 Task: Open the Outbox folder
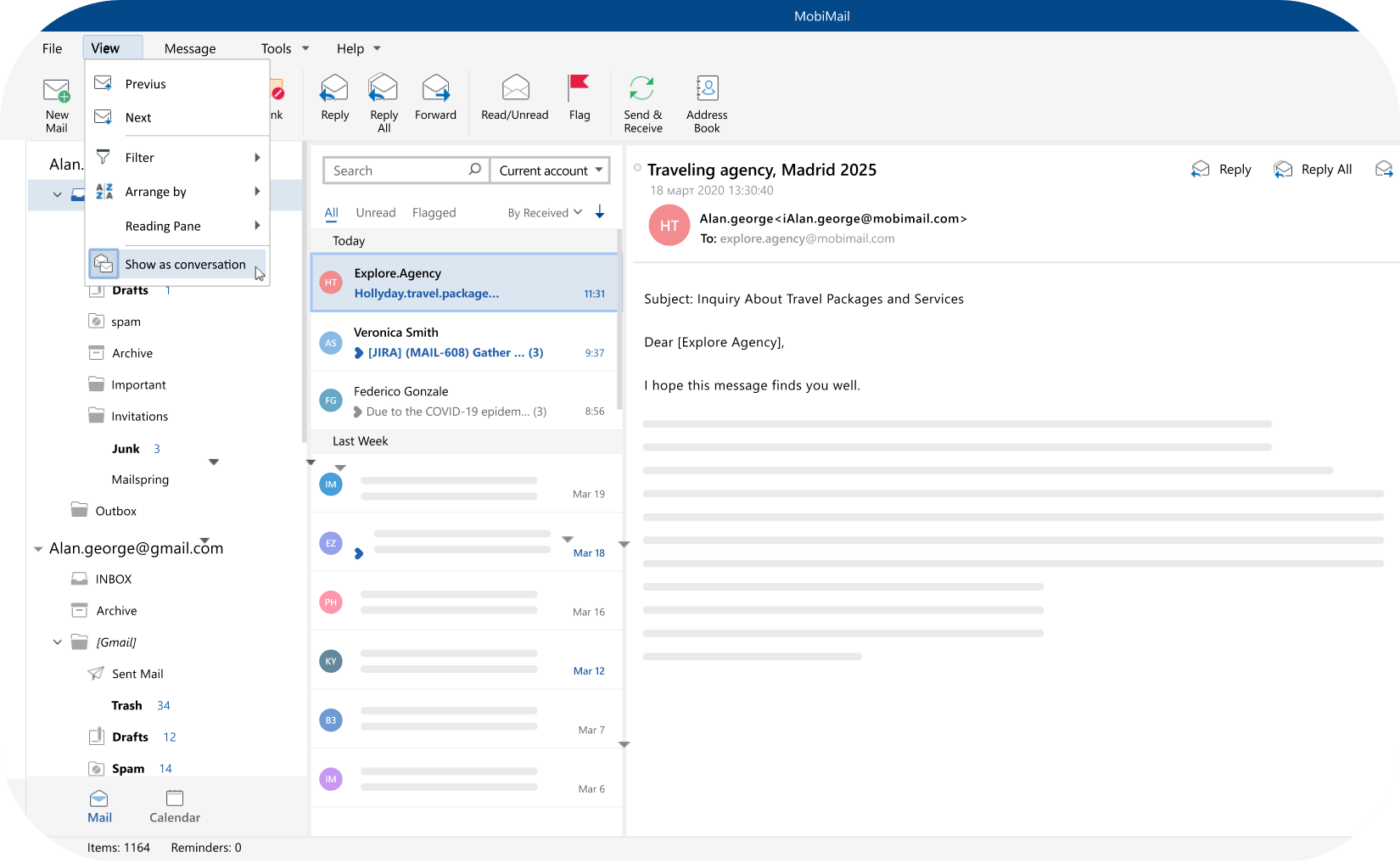coord(104,511)
